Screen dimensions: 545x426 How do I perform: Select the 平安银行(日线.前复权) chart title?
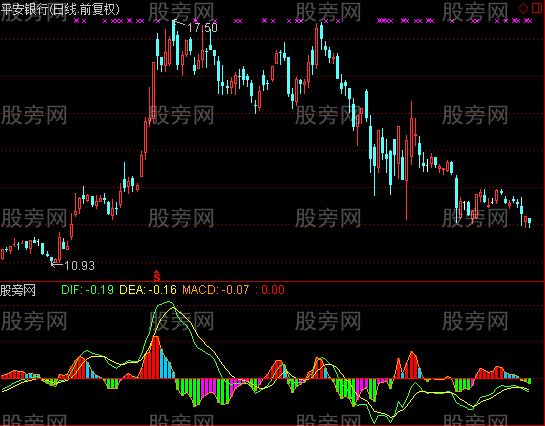pos(60,9)
